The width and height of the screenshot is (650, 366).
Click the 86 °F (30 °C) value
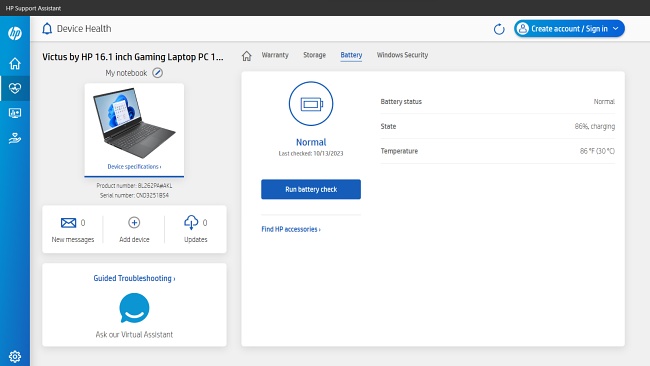(x=597, y=151)
